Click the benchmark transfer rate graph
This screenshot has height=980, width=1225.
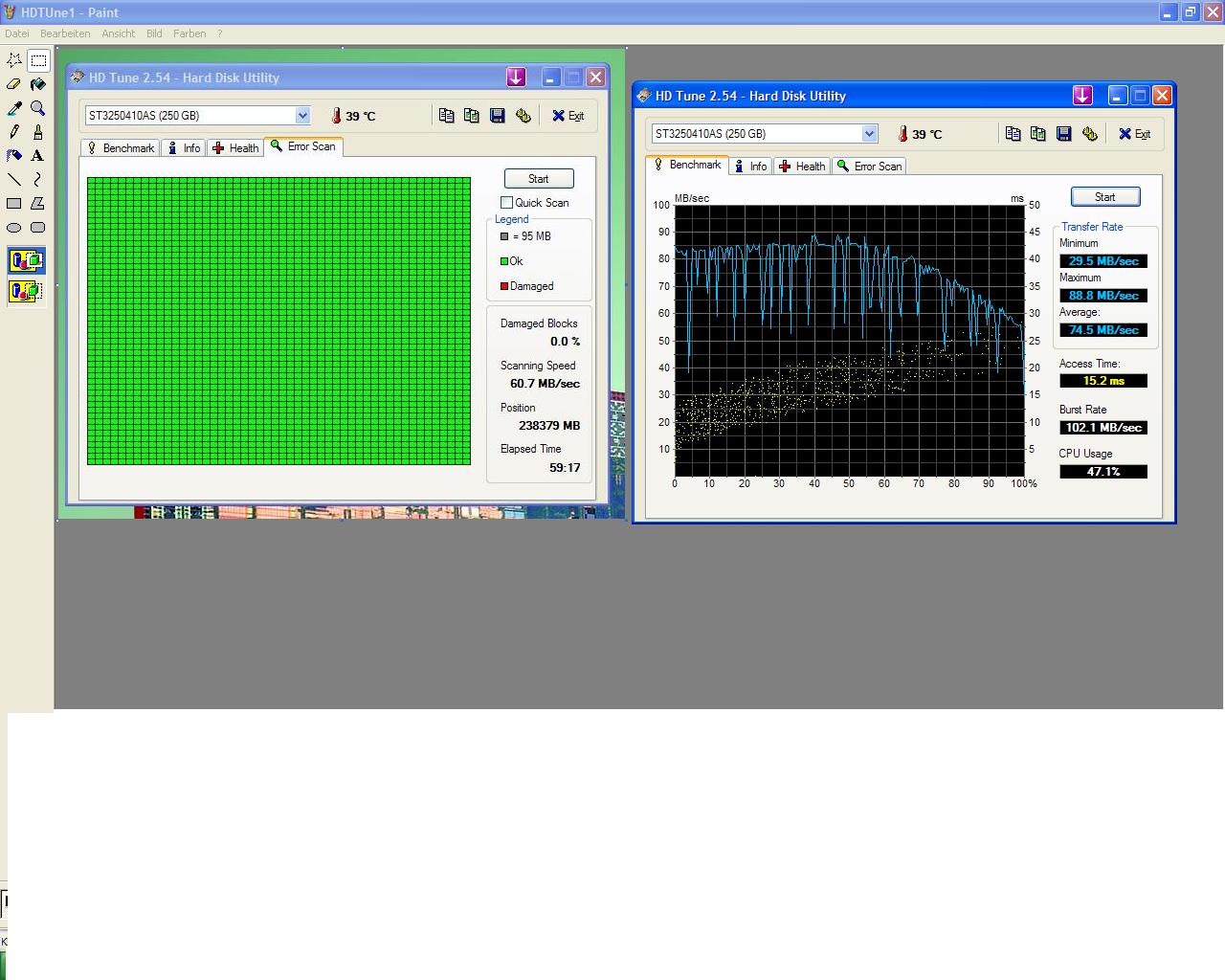850,341
